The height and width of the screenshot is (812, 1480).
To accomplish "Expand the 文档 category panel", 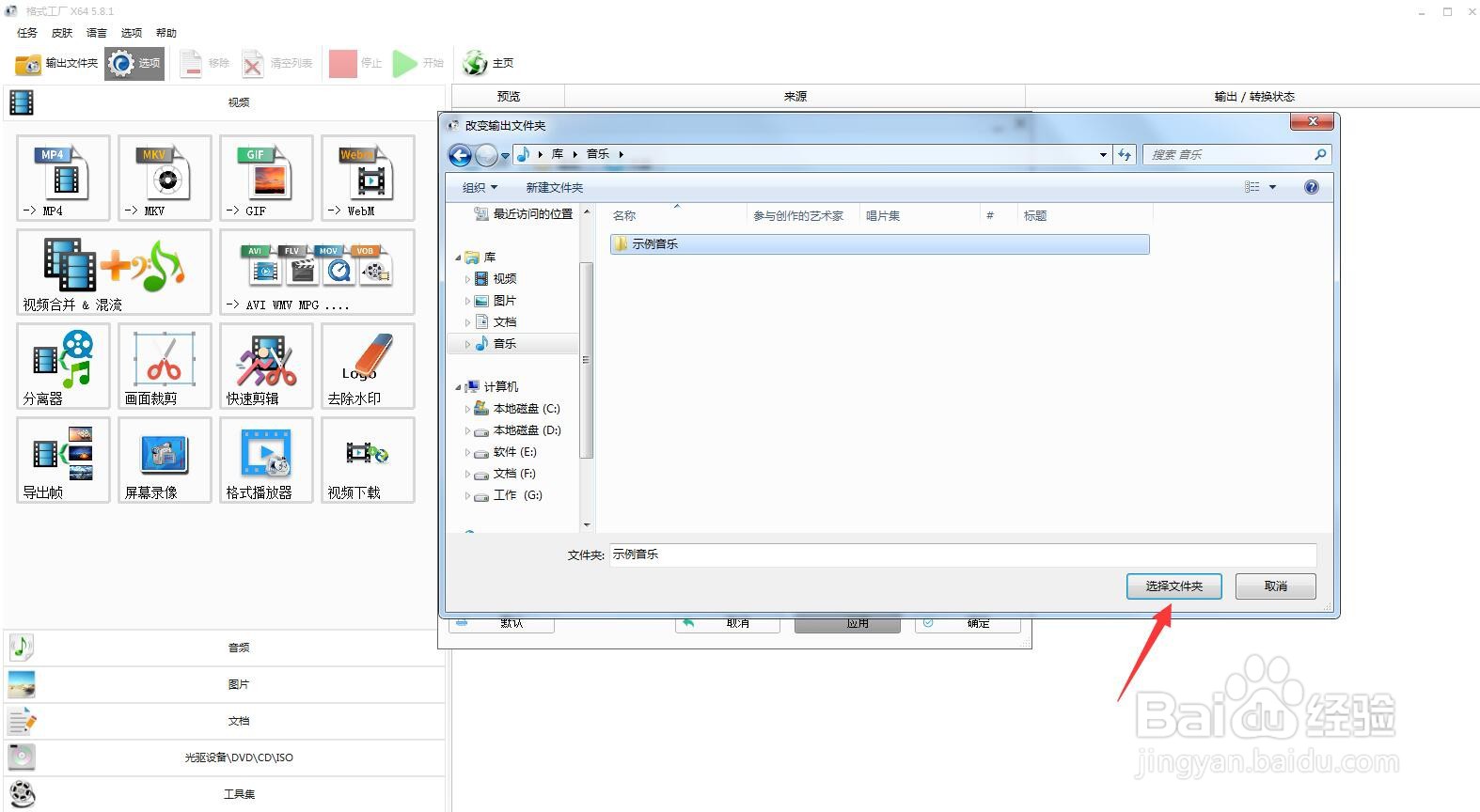I will [x=225, y=721].
